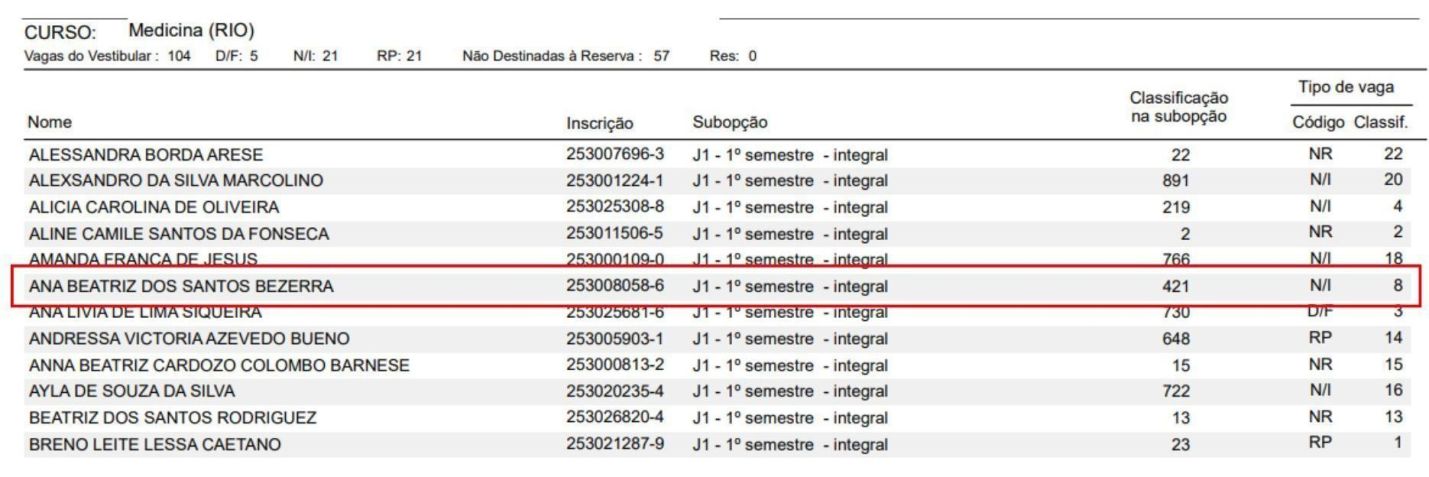
Task: Click the Código sub-column header
Action: [1318, 123]
